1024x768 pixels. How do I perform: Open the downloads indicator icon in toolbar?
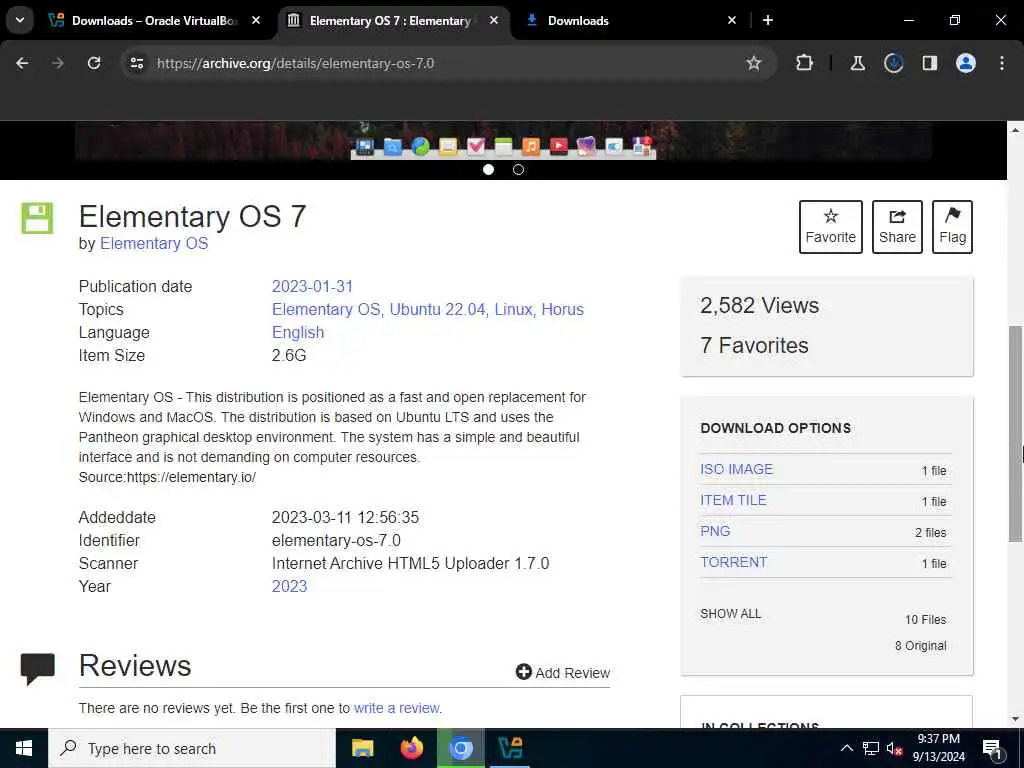(893, 63)
